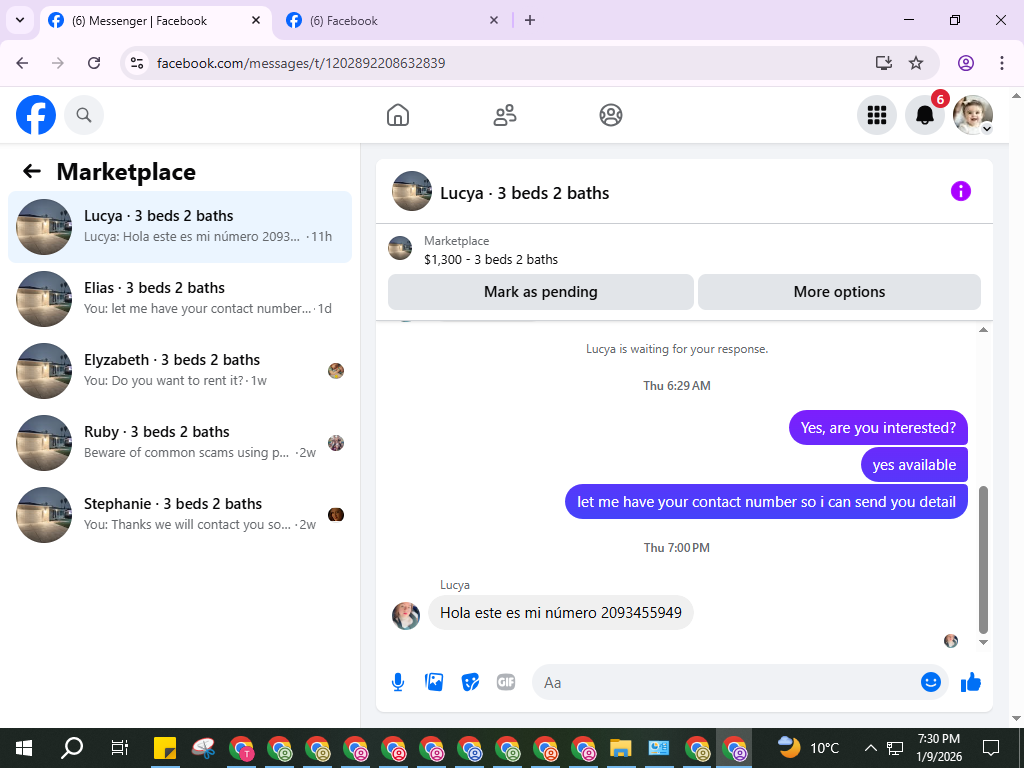Open Chrome three-dot menu
The height and width of the screenshot is (768, 1024).
pyautogui.click(x=1002, y=63)
